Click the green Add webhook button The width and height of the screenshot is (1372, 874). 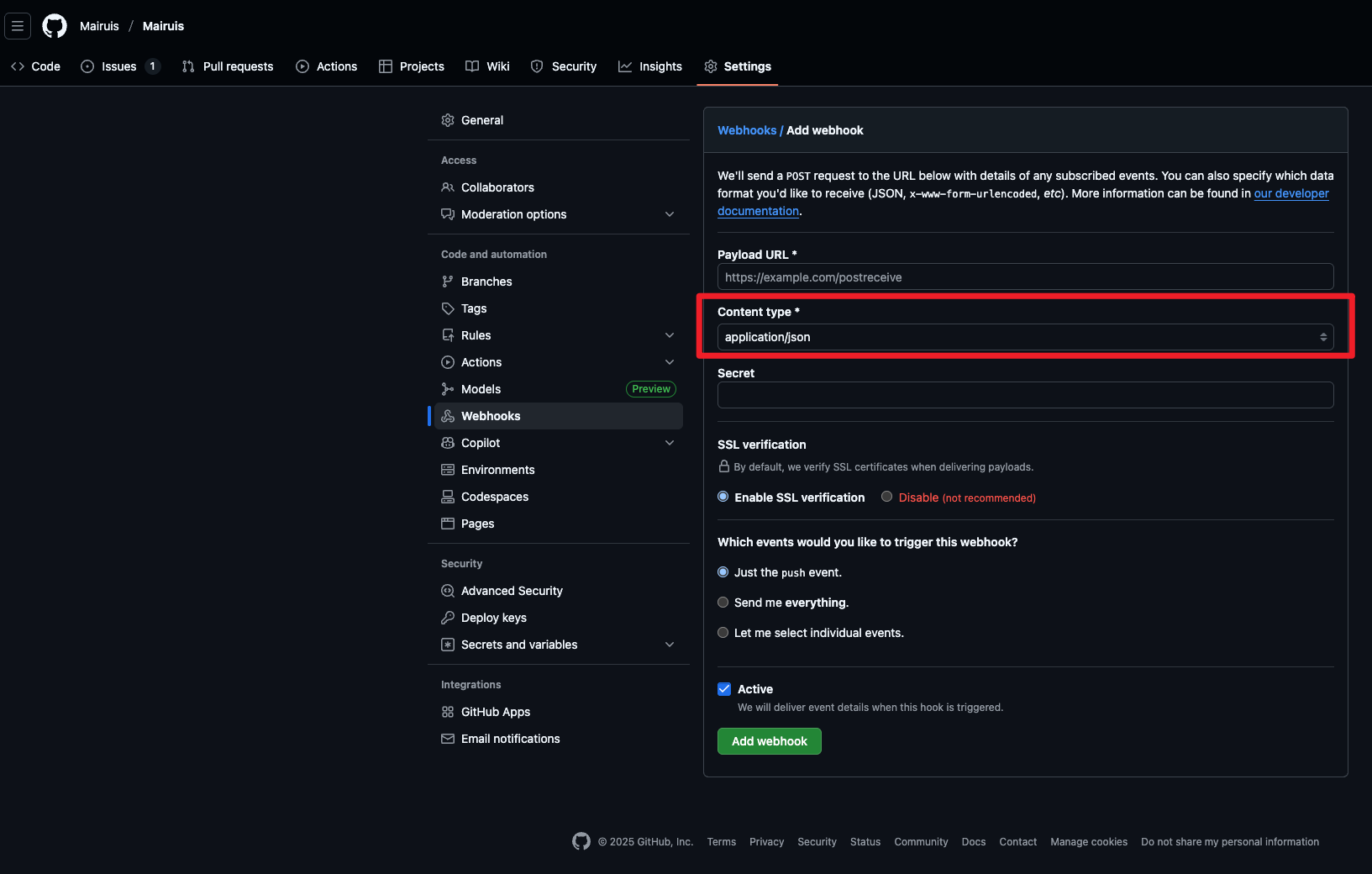click(x=769, y=741)
